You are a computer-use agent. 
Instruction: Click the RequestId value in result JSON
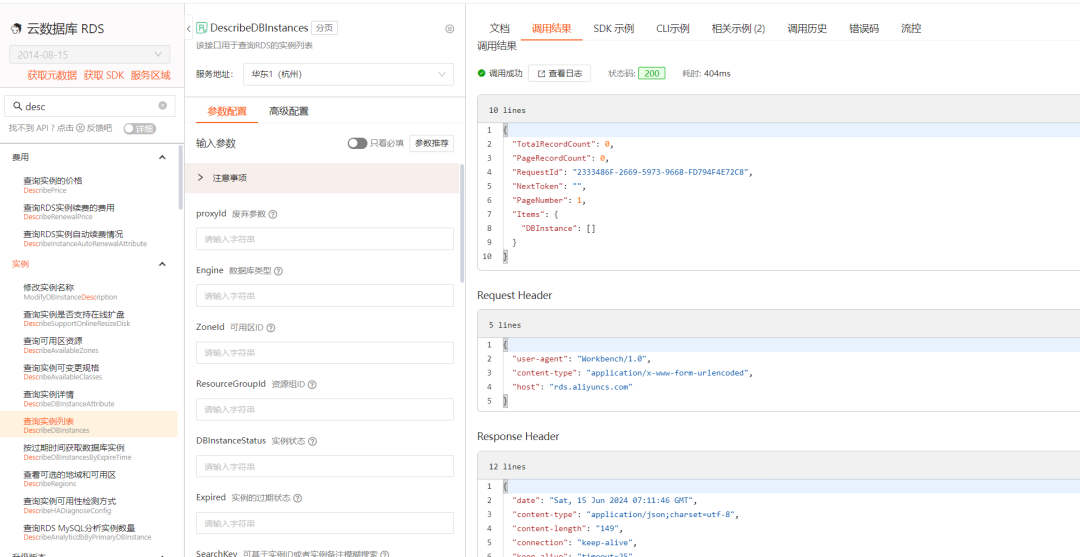tap(660, 172)
